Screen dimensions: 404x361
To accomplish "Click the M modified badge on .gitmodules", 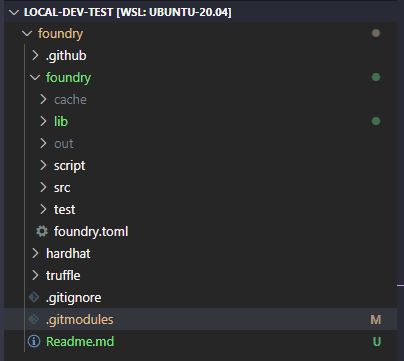I will pos(376,320).
